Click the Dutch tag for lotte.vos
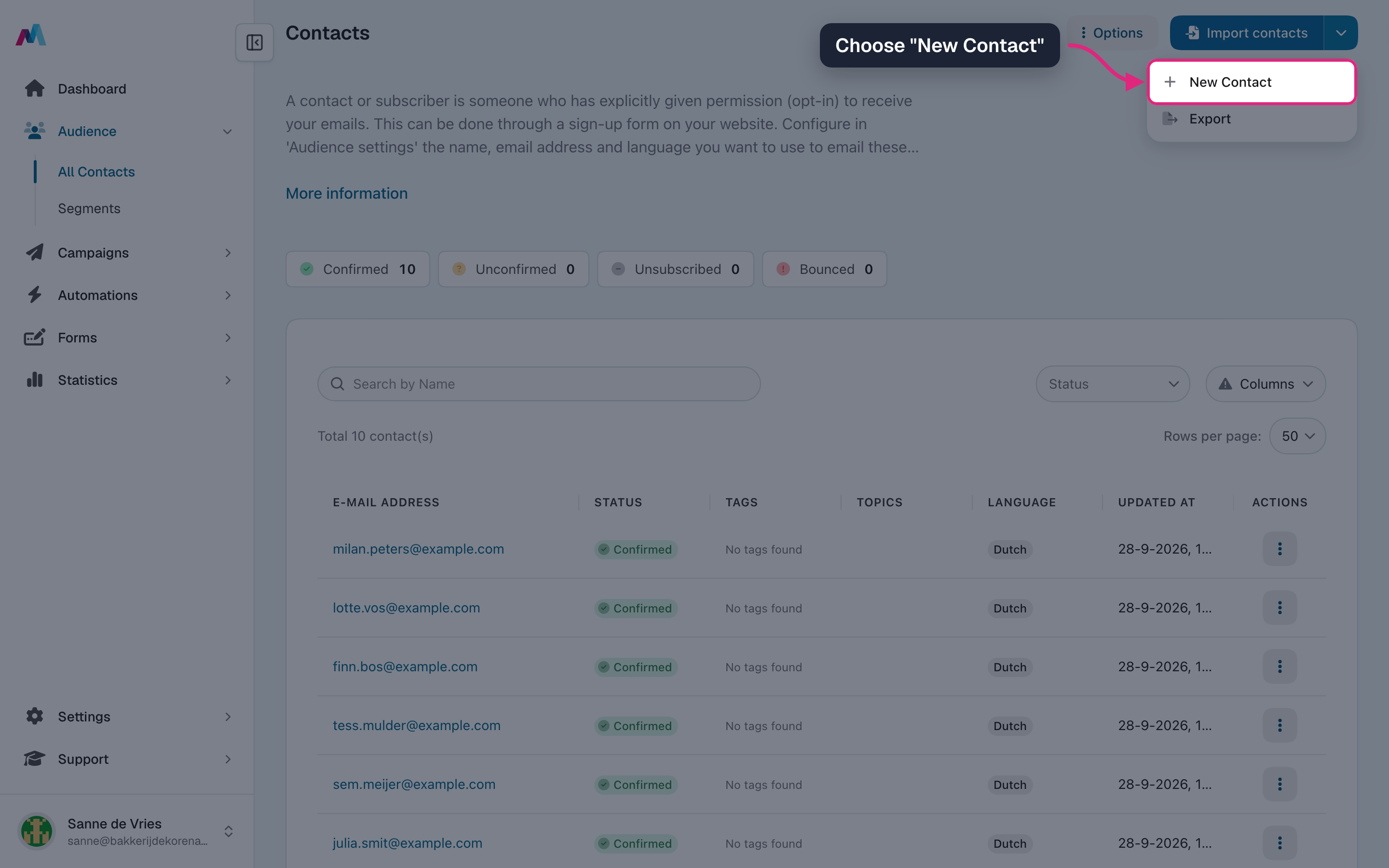Viewport: 1389px width, 868px height. tap(1009, 609)
